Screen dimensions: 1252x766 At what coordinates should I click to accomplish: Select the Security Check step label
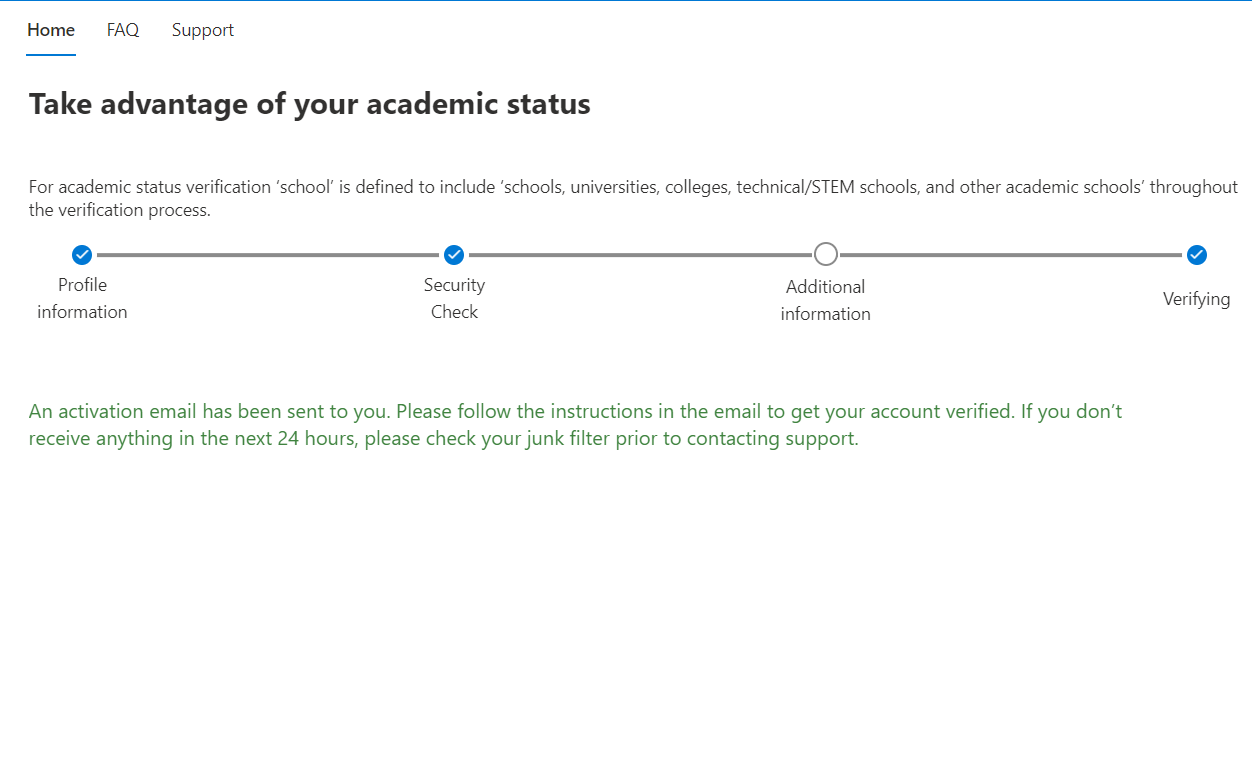(x=454, y=298)
